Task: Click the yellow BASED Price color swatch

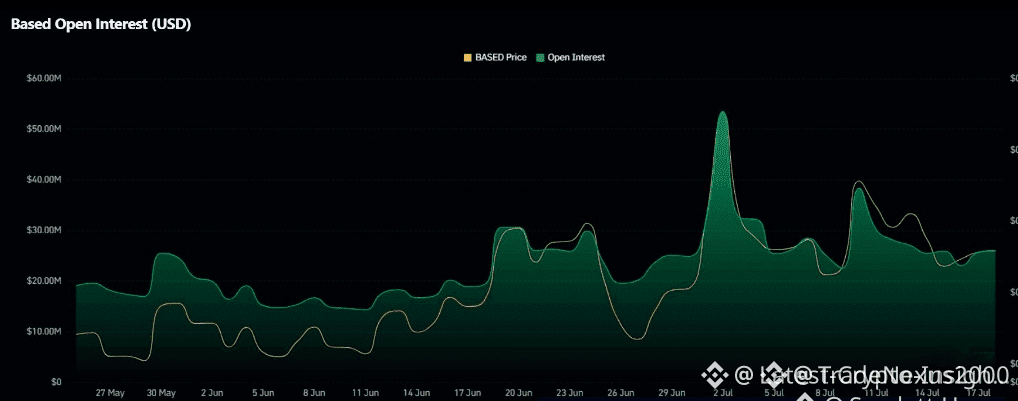Action: point(467,58)
